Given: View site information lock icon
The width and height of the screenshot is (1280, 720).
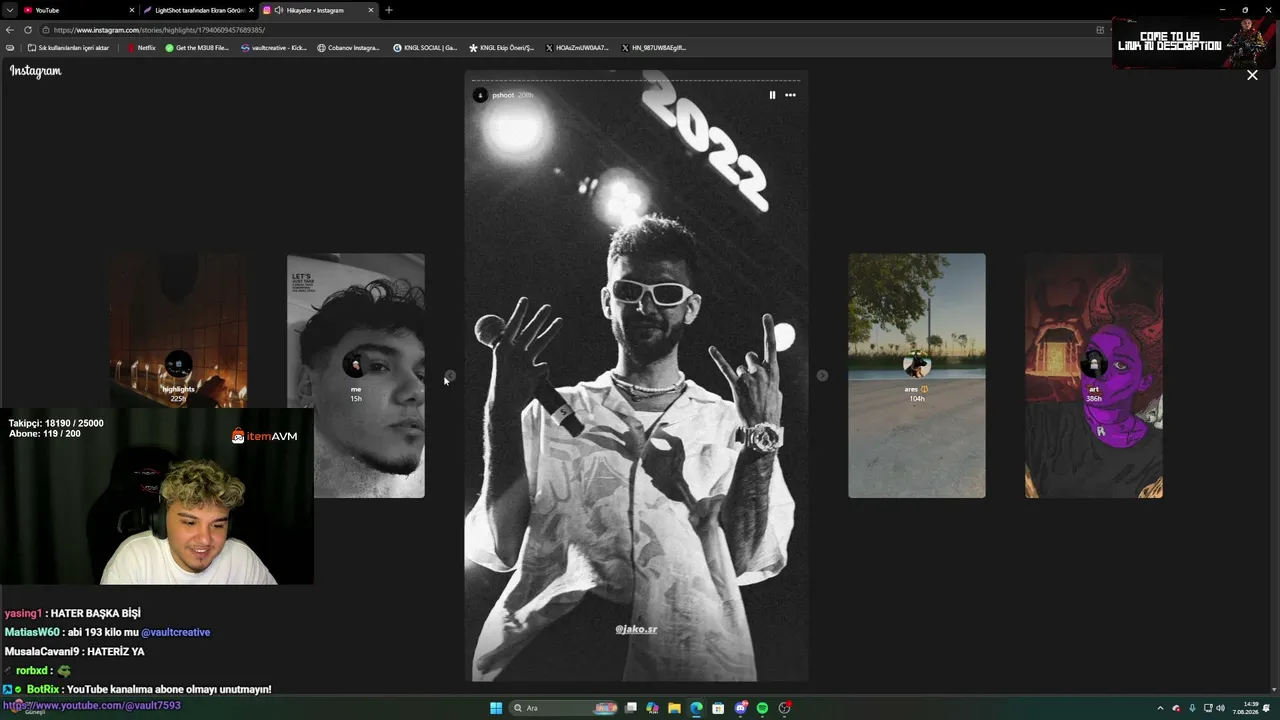Looking at the screenshot, I should (x=47, y=30).
